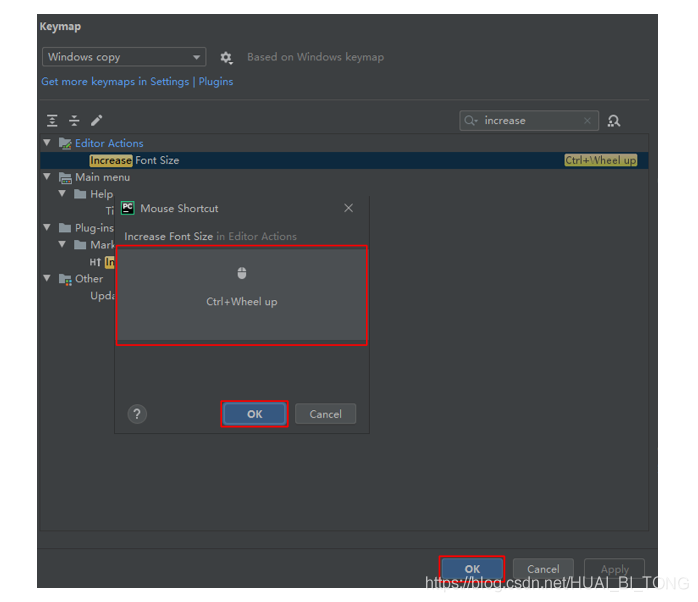The image size is (698, 602).
Task: Collapse the Other tree node
Action: [x=47, y=278]
